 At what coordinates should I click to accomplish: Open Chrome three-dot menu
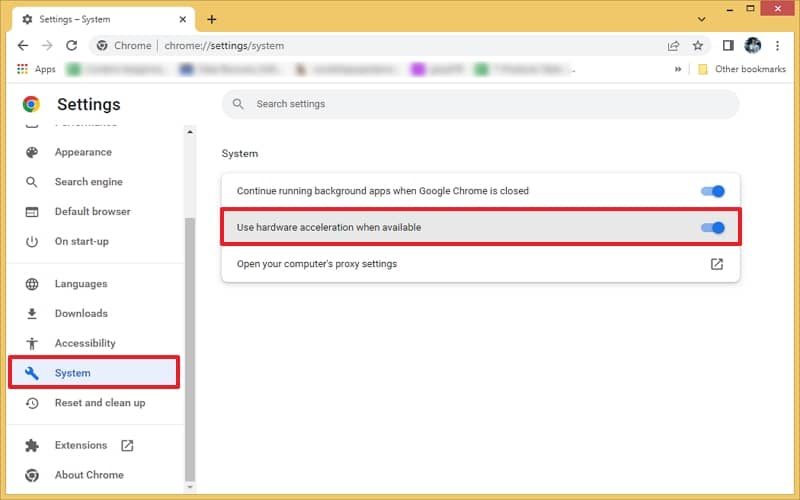click(x=778, y=45)
